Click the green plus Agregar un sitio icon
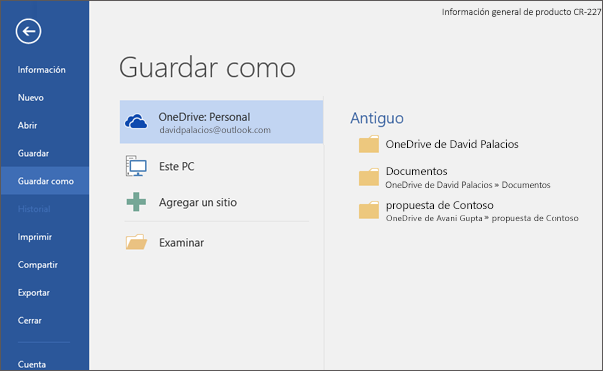This screenshot has width=603, height=371. click(x=136, y=202)
